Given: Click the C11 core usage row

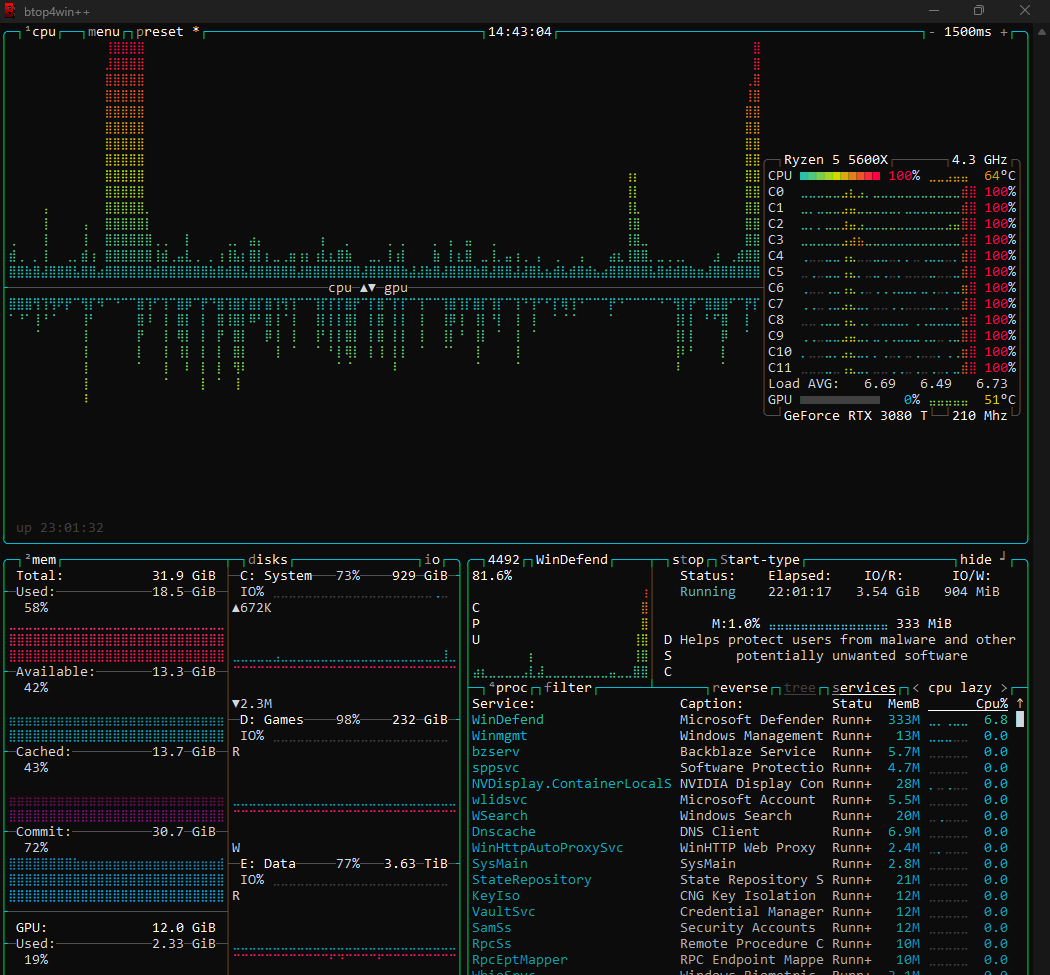Looking at the screenshot, I should point(892,368).
